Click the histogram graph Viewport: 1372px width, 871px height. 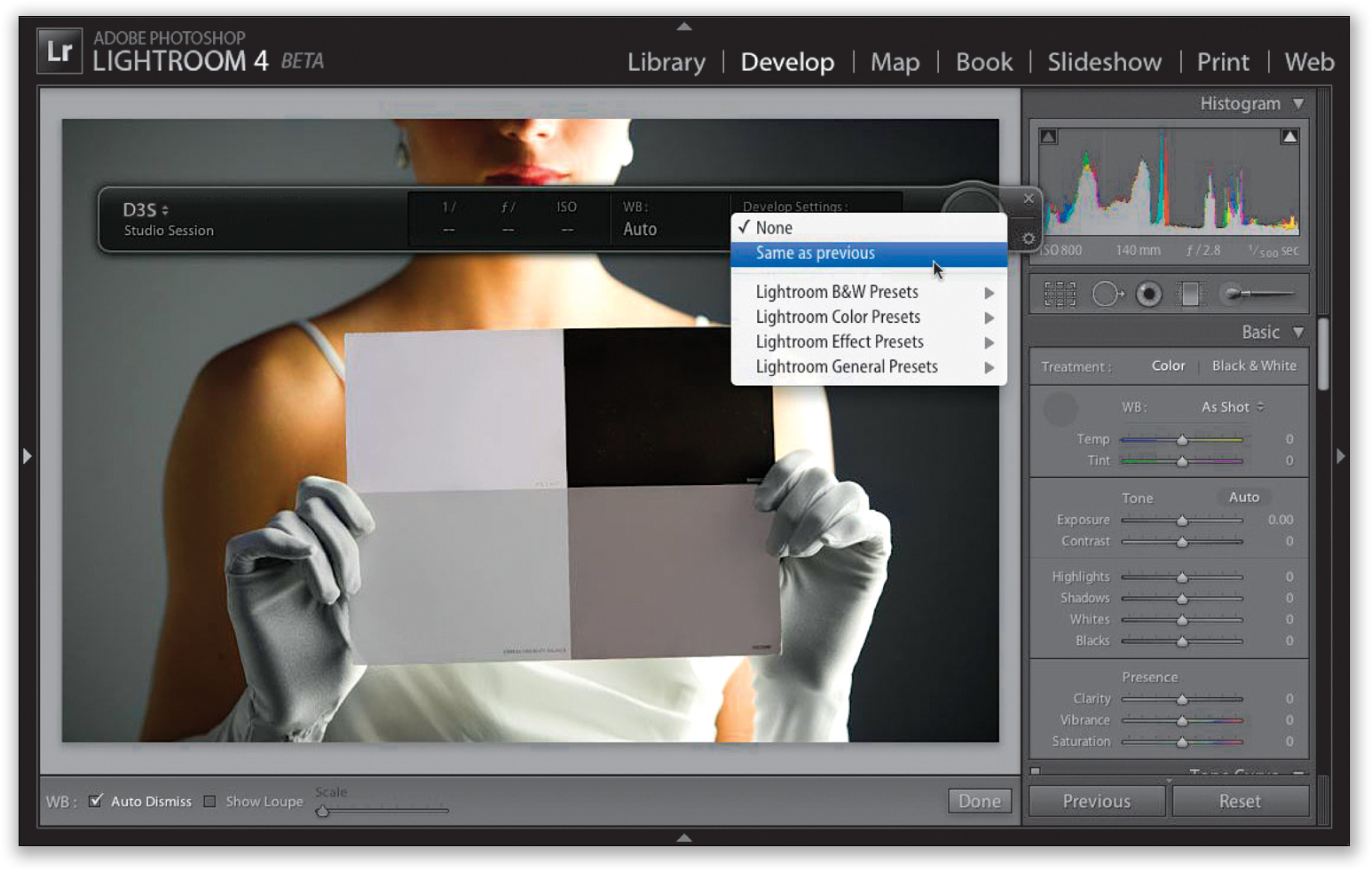[1169, 182]
